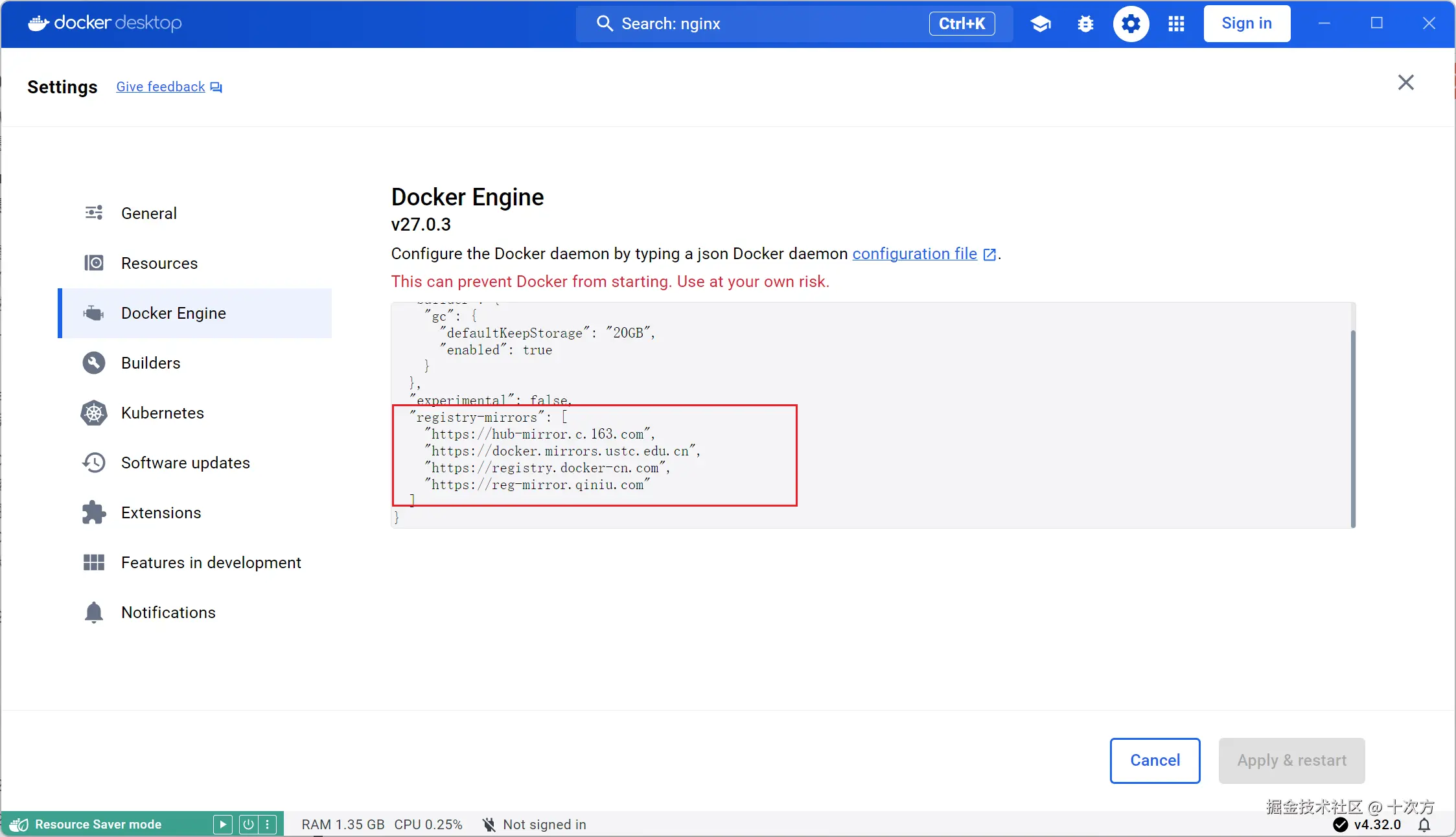Screen dimensions: 1456x837
Task: Click the Not signed in plug icon
Action: (489, 824)
